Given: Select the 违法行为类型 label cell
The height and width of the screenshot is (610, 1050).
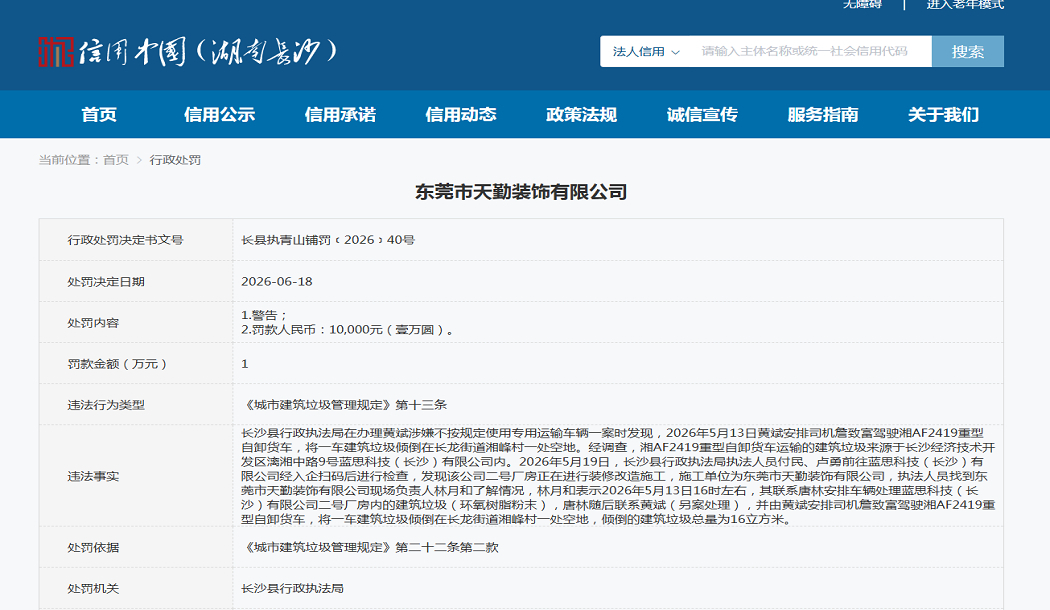Looking at the screenshot, I should coord(136,404).
